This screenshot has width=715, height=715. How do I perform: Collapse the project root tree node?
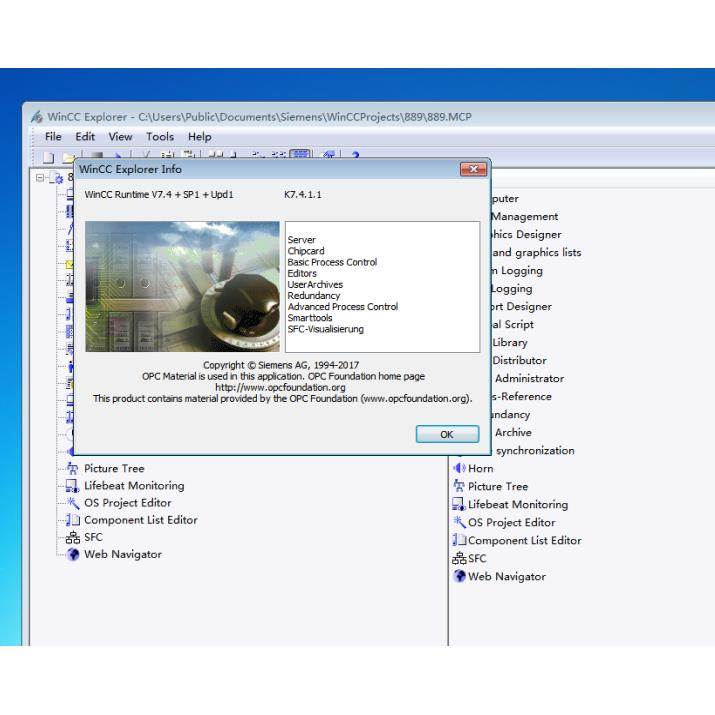click(x=40, y=177)
